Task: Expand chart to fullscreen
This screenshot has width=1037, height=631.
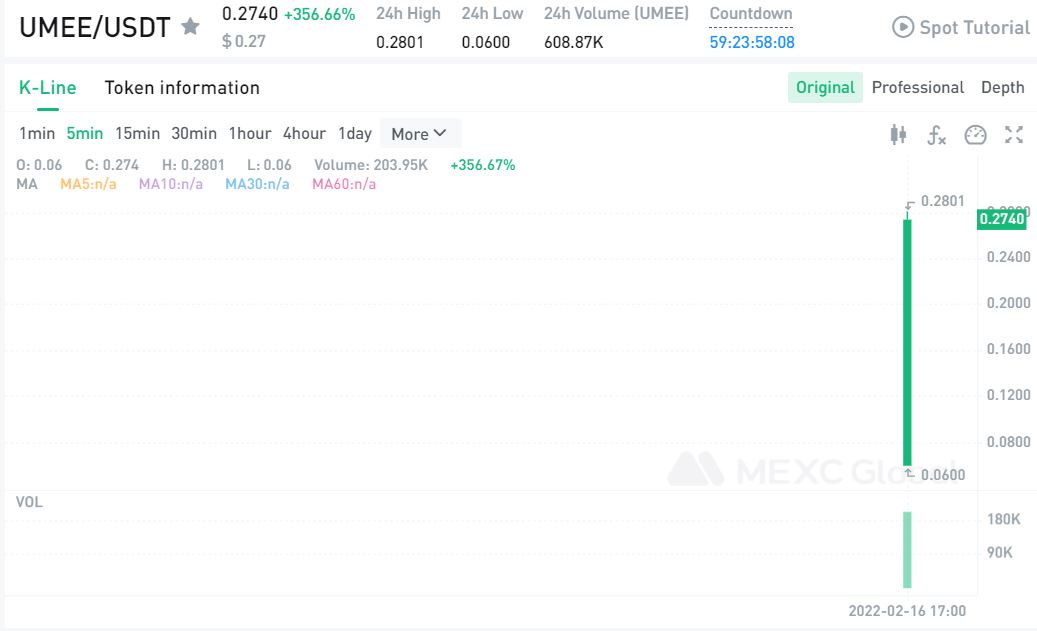Action: pos(1014,134)
